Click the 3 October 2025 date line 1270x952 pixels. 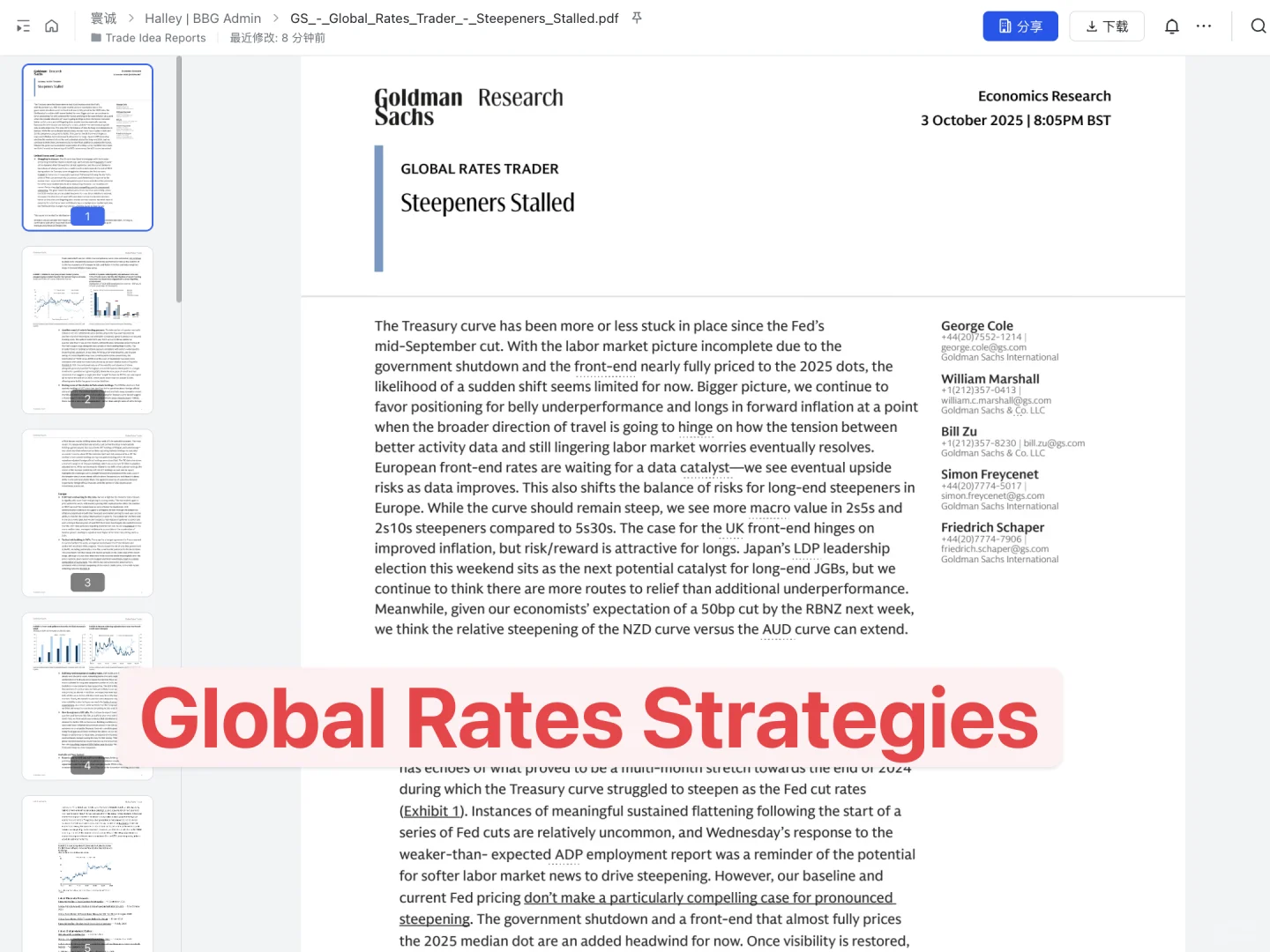tap(1016, 120)
